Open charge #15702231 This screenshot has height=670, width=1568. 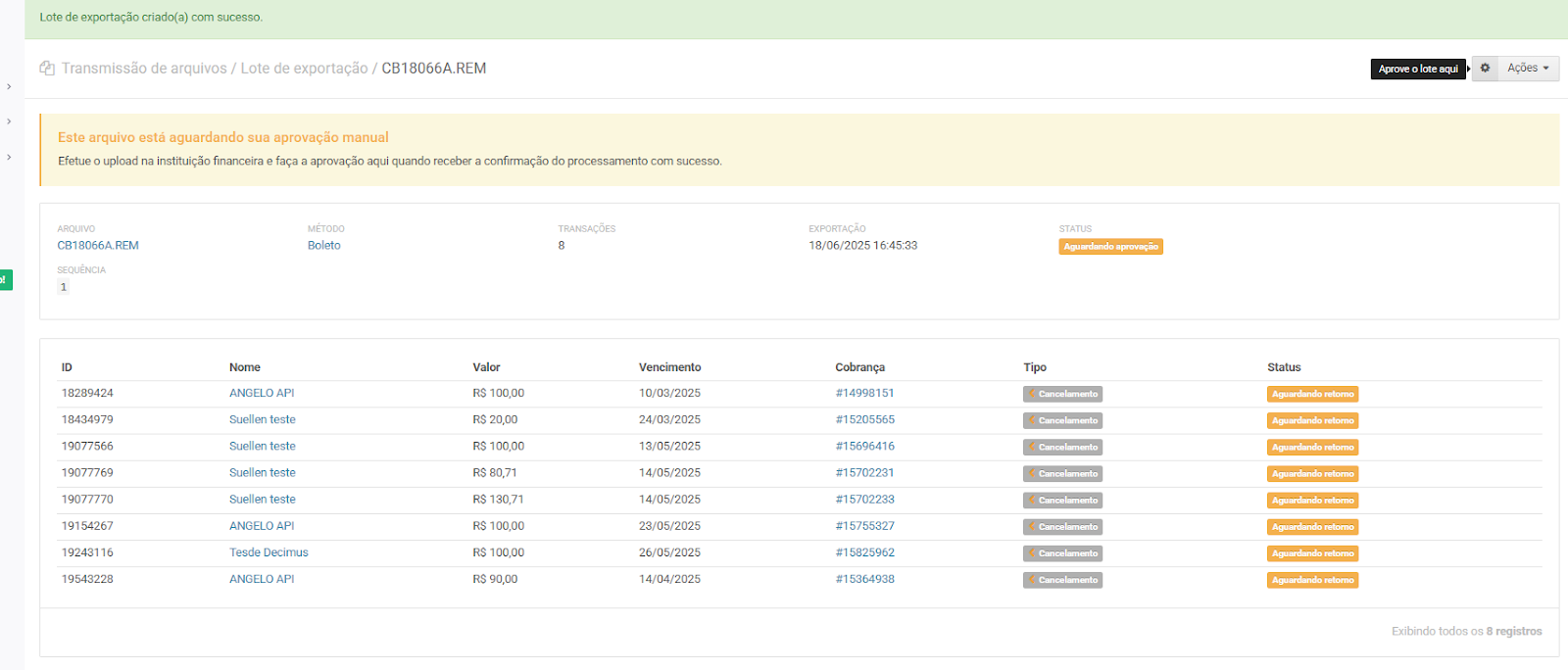[864, 473]
